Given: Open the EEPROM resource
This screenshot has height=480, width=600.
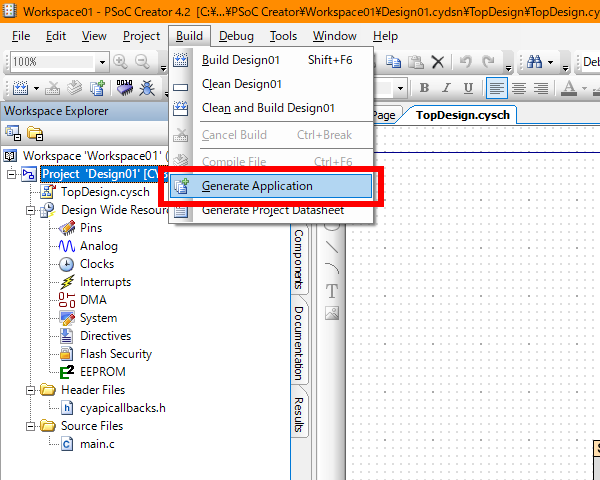Looking at the screenshot, I should 102,372.
